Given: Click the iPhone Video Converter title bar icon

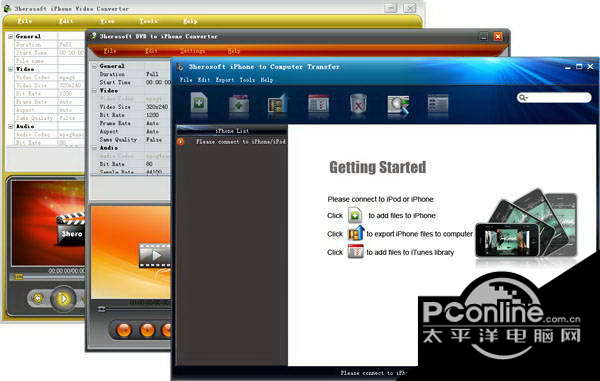Looking at the screenshot, I should (7, 8).
